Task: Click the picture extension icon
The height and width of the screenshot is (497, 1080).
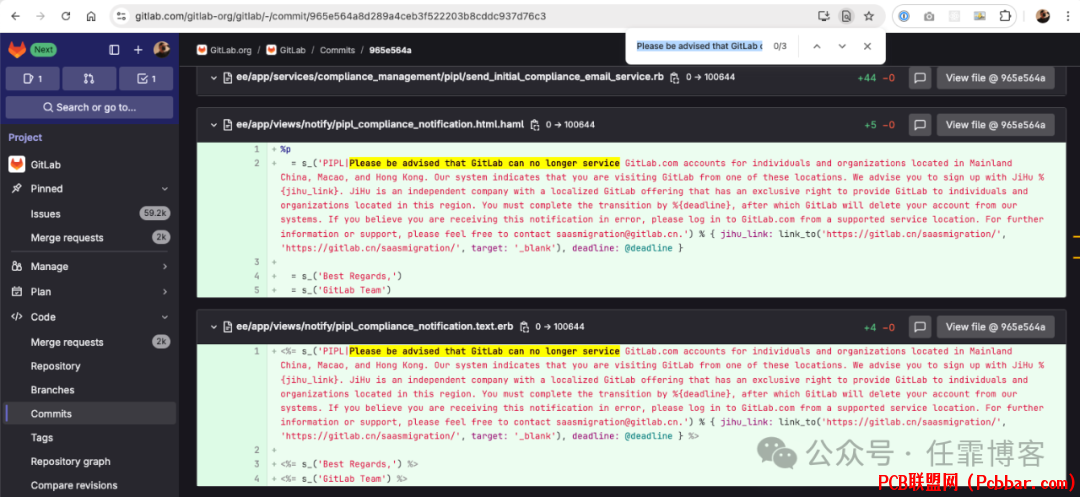Action: (979, 16)
